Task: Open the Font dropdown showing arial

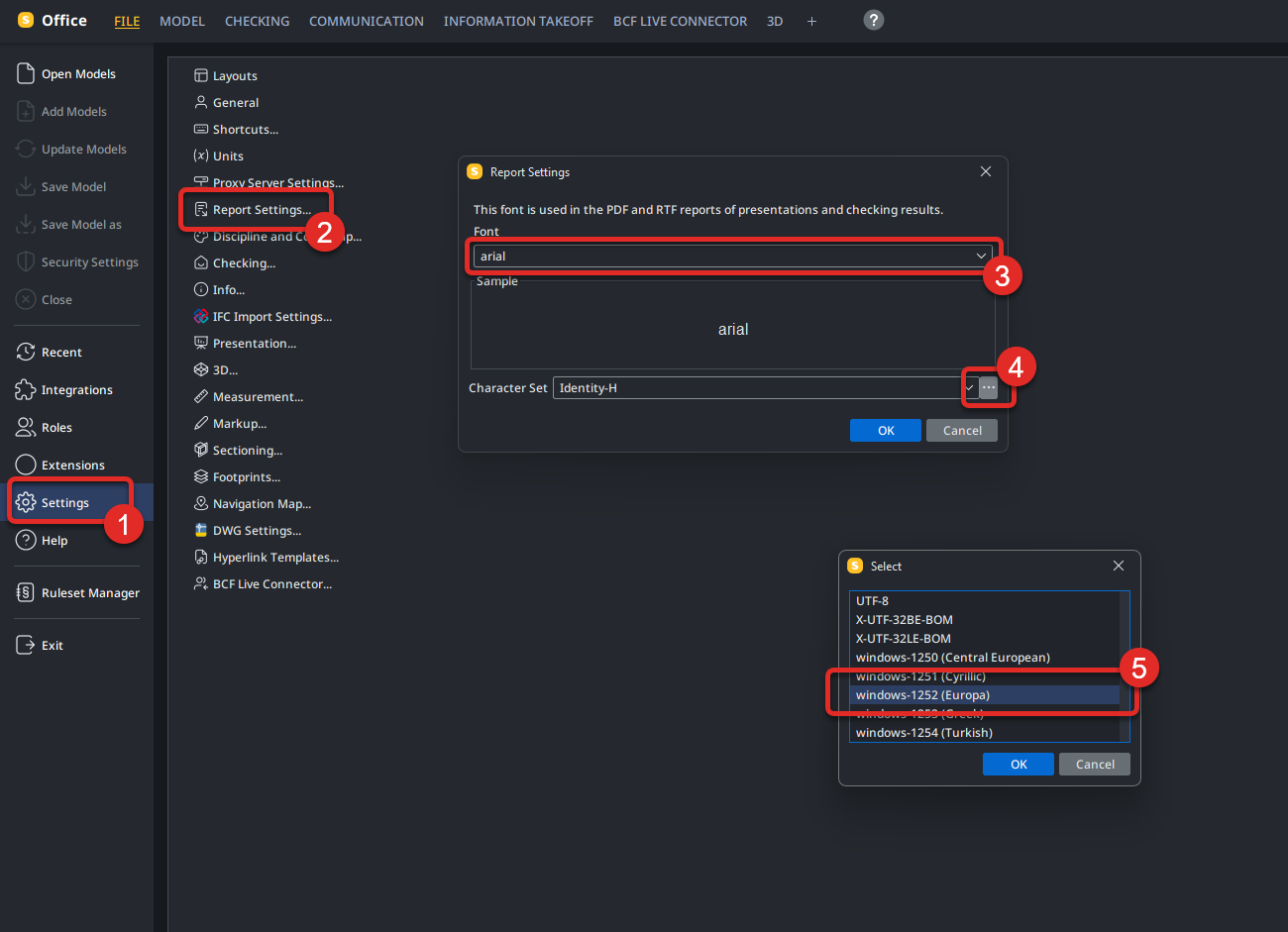Action: [x=732, y=257]
